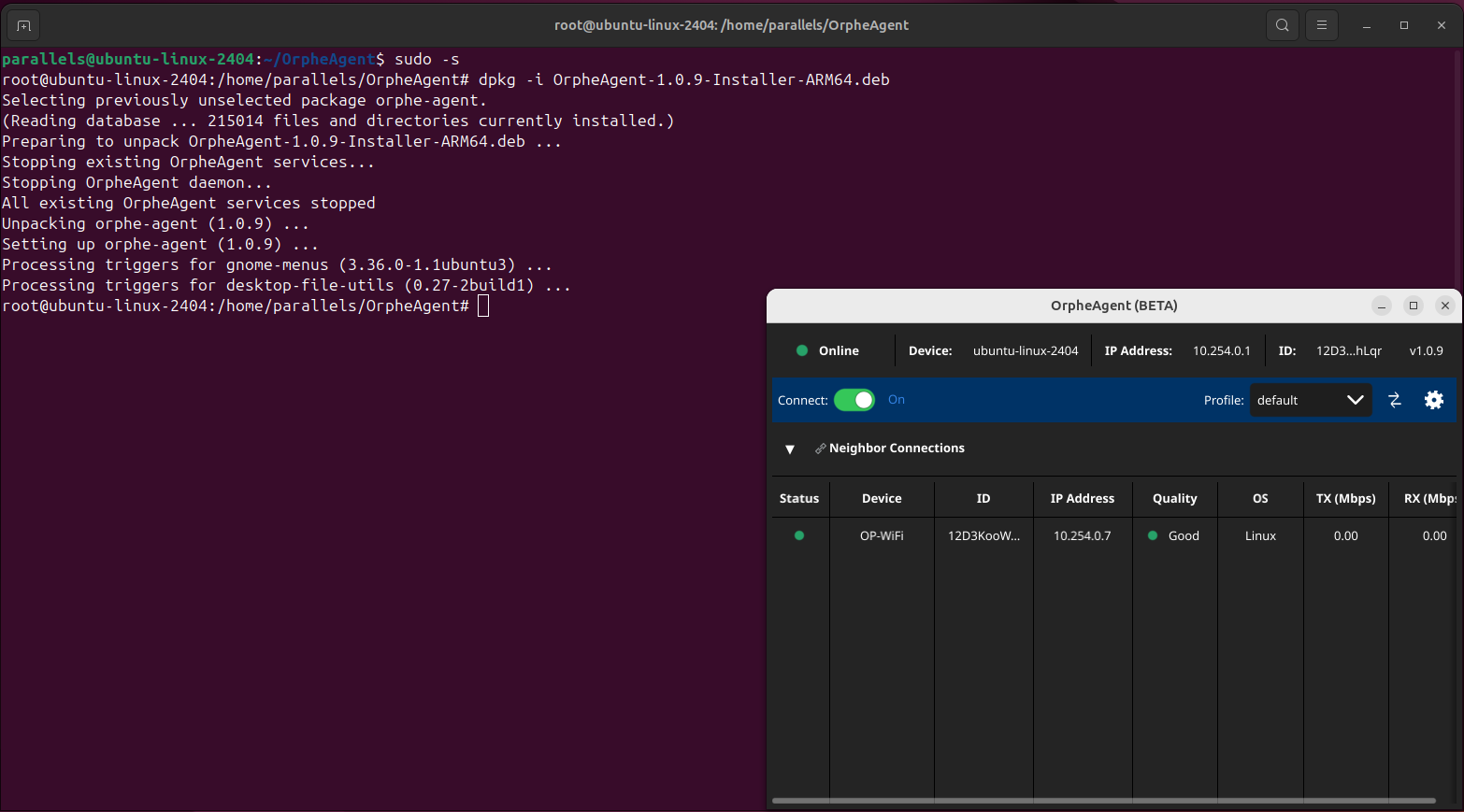The height and width of the screenshot is (812, 1464).
Task: Open a new terminal tab icon
Action: [x=23, y=25]
